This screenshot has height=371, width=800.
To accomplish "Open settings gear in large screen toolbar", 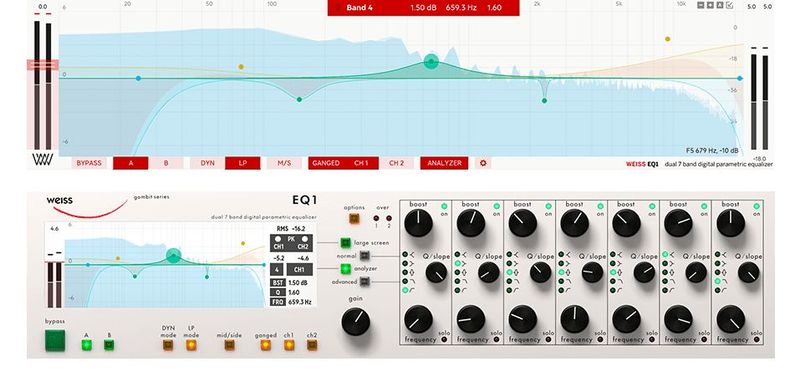I will click(483, 163).
